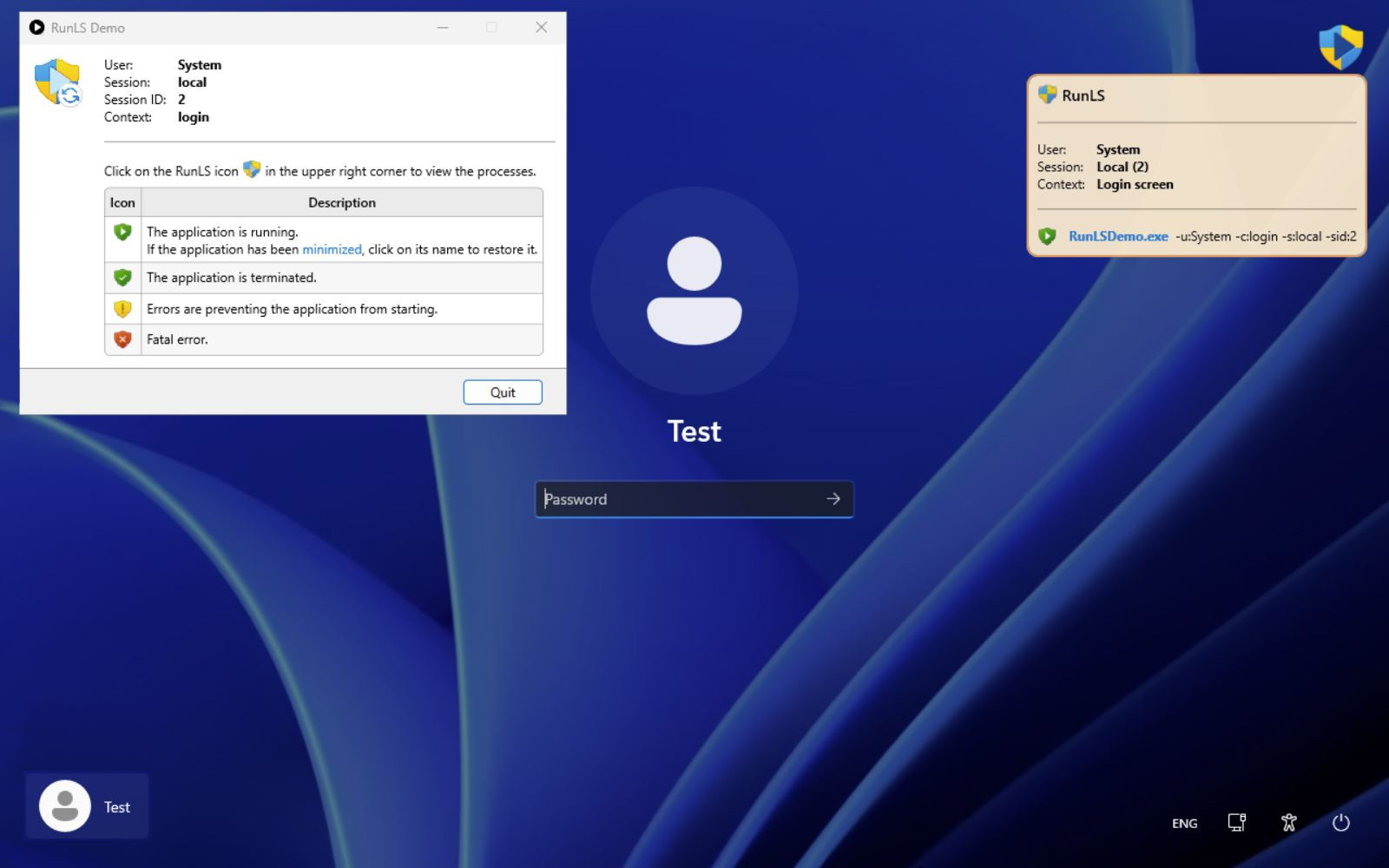Click the 'Icon' column header

pyautogui.click(x=122, y=202)
